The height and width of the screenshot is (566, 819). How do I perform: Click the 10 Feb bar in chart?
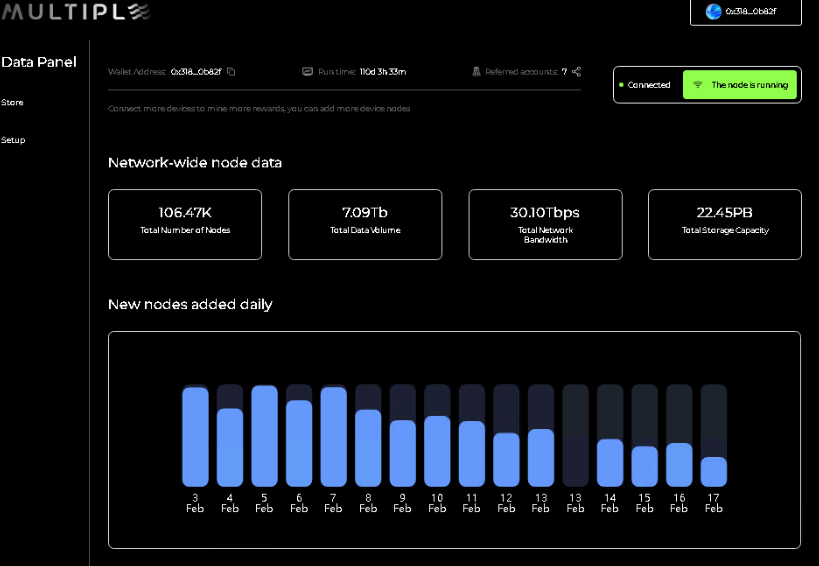click(x=437, y=451)
